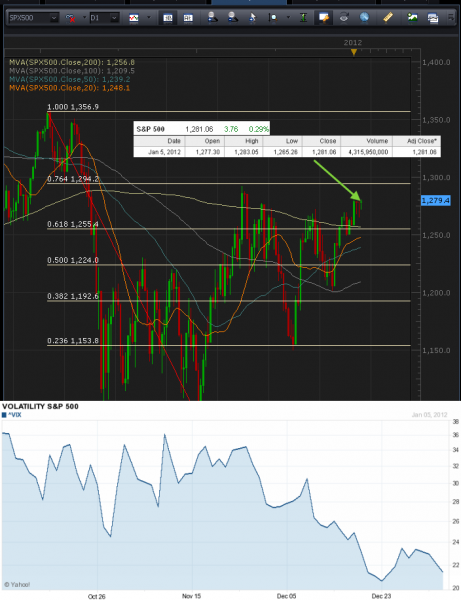Image resolution: width=461 pixels, height=600 pixels.
Task: Click the Nov 15 date axis label
Action: point(191,596)
